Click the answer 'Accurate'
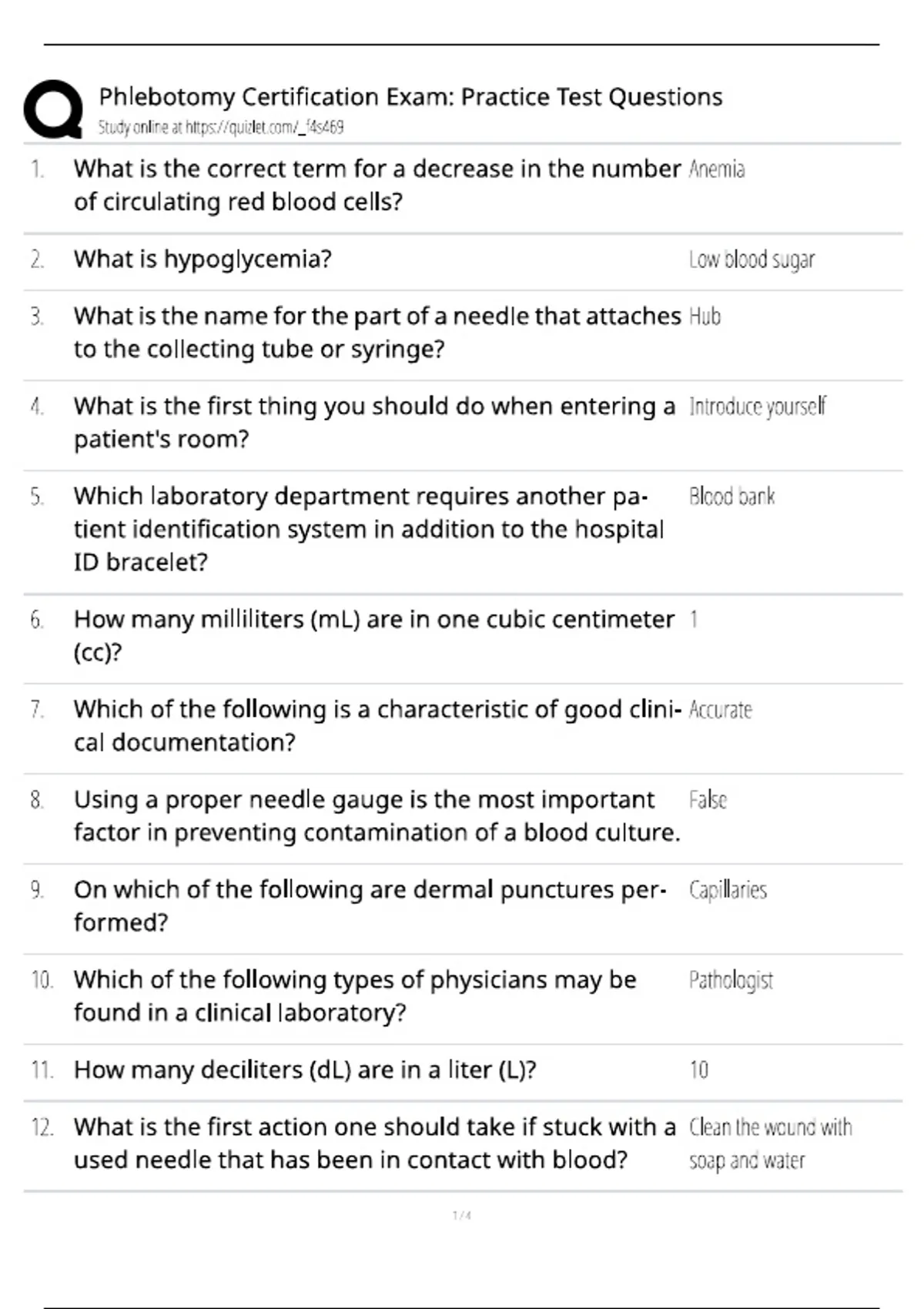Viewport: 924px width, 1309px height. coord(721,710)
